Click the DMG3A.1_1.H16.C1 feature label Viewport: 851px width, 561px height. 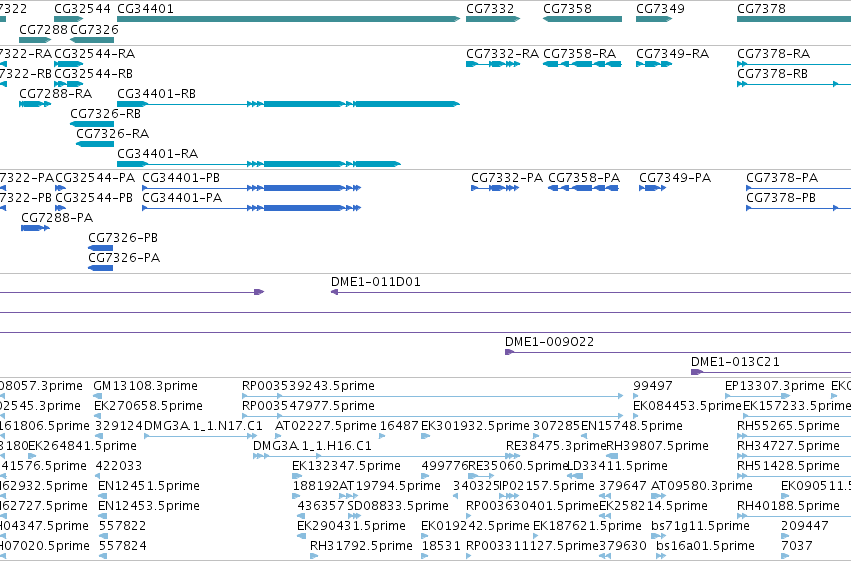(312, 447)
